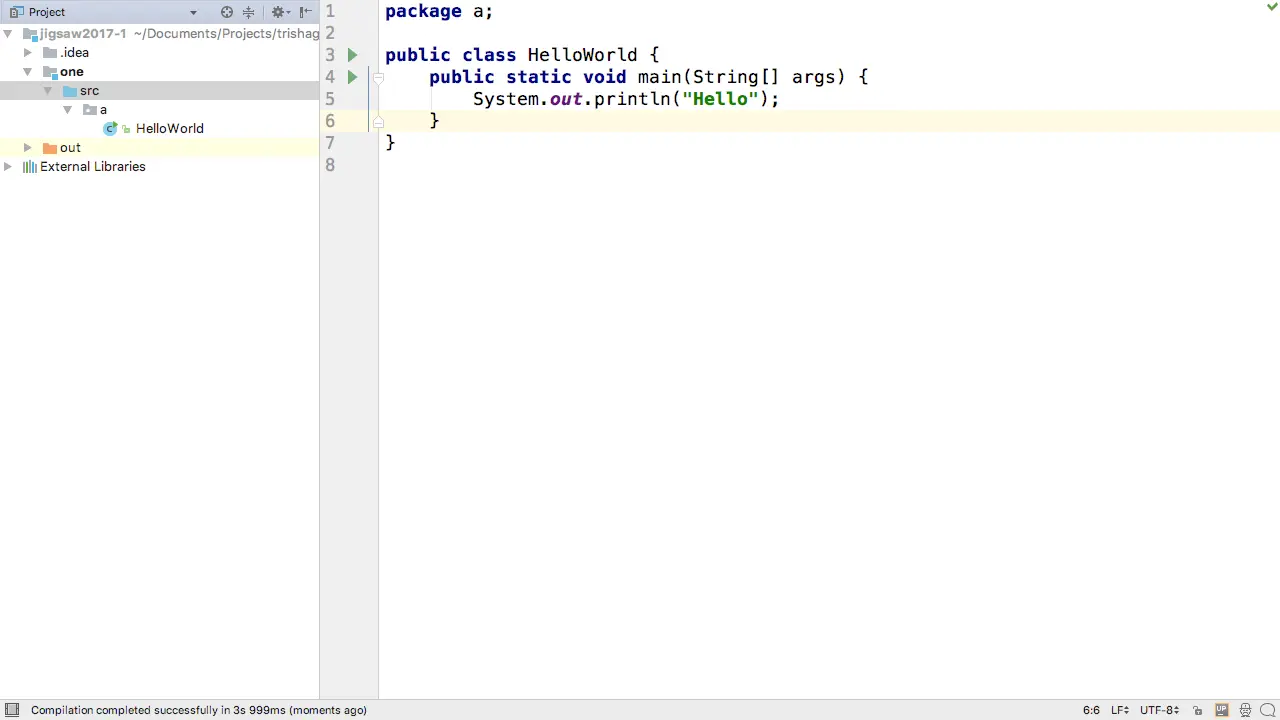Image resolution: width=1280 pixels, height=720 pixels.
Task: Hide the Project tool window
Action: click(305, 11)
